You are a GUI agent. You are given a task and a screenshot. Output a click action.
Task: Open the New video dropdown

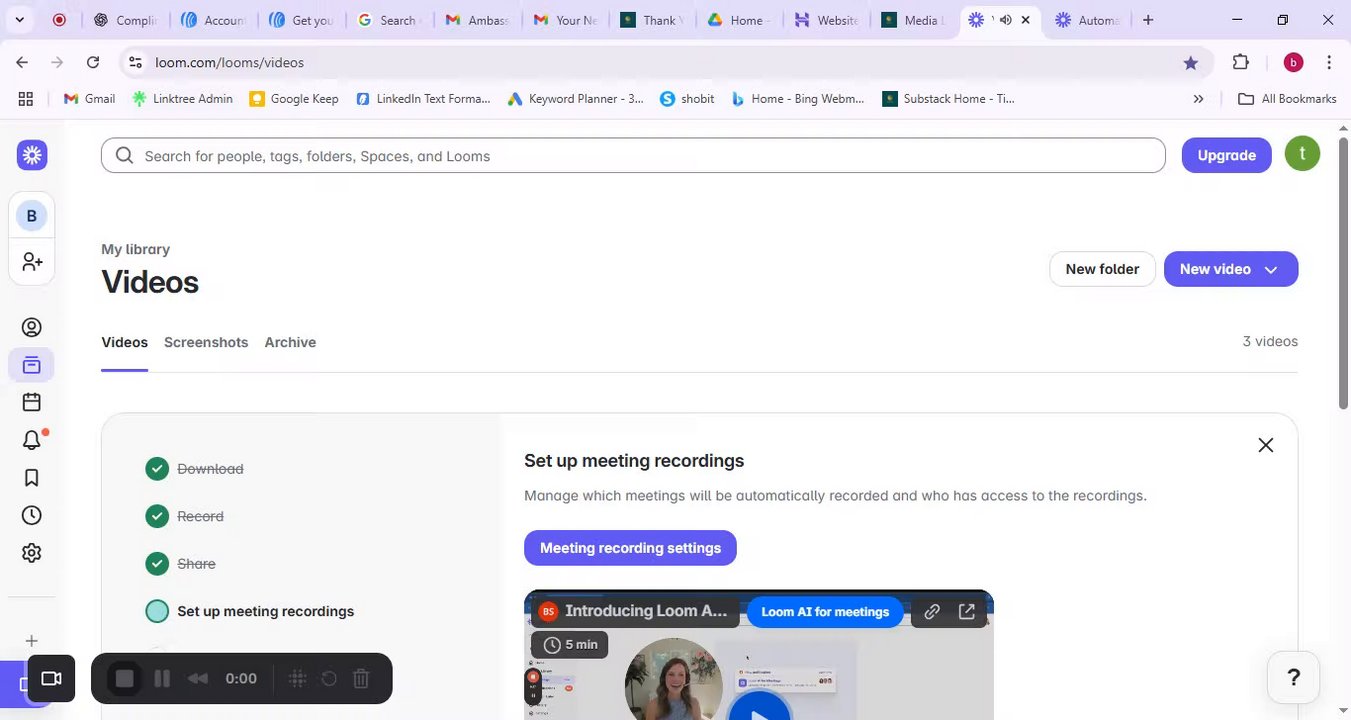[1231, 269]
